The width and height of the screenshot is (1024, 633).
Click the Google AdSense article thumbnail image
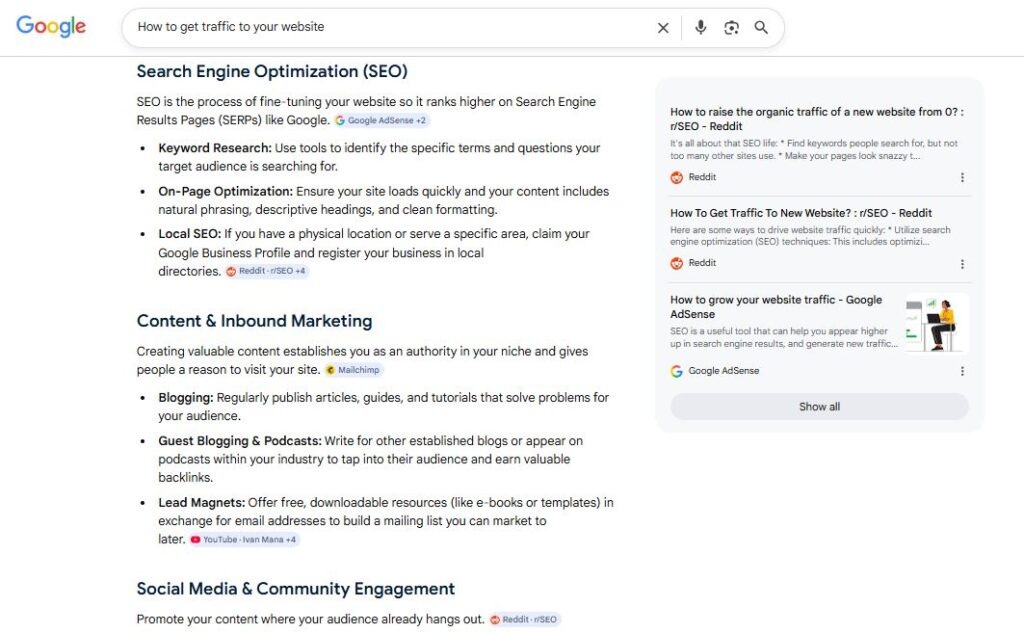tap(935, 323)
